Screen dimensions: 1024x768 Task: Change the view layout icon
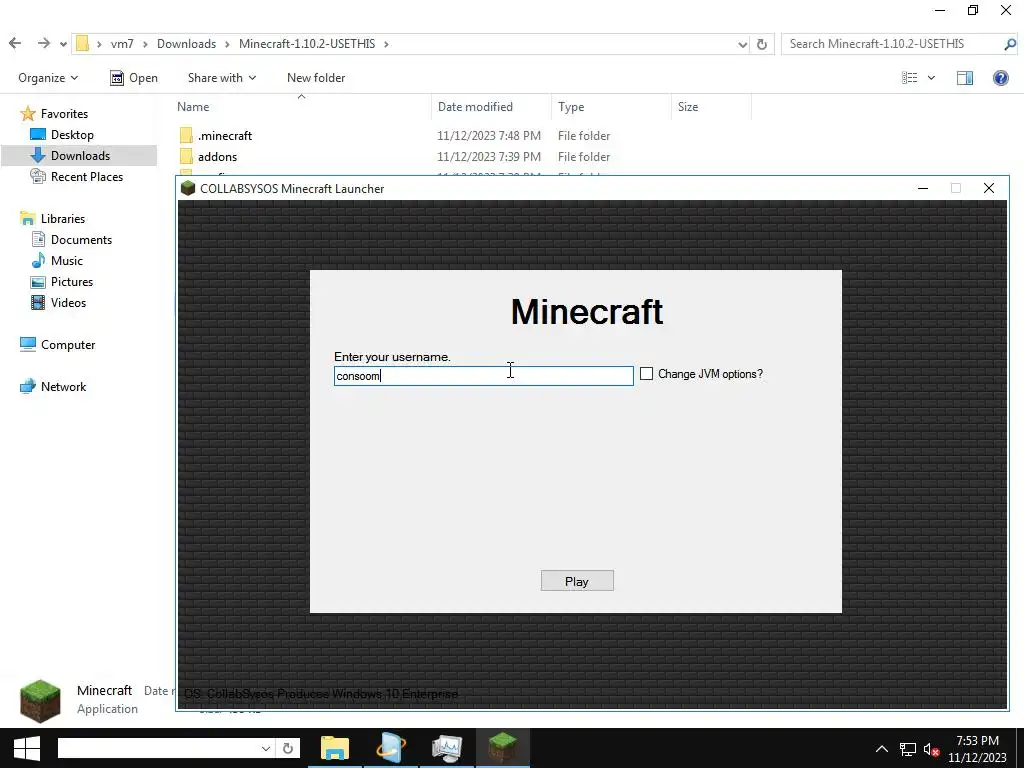(910, 78)
